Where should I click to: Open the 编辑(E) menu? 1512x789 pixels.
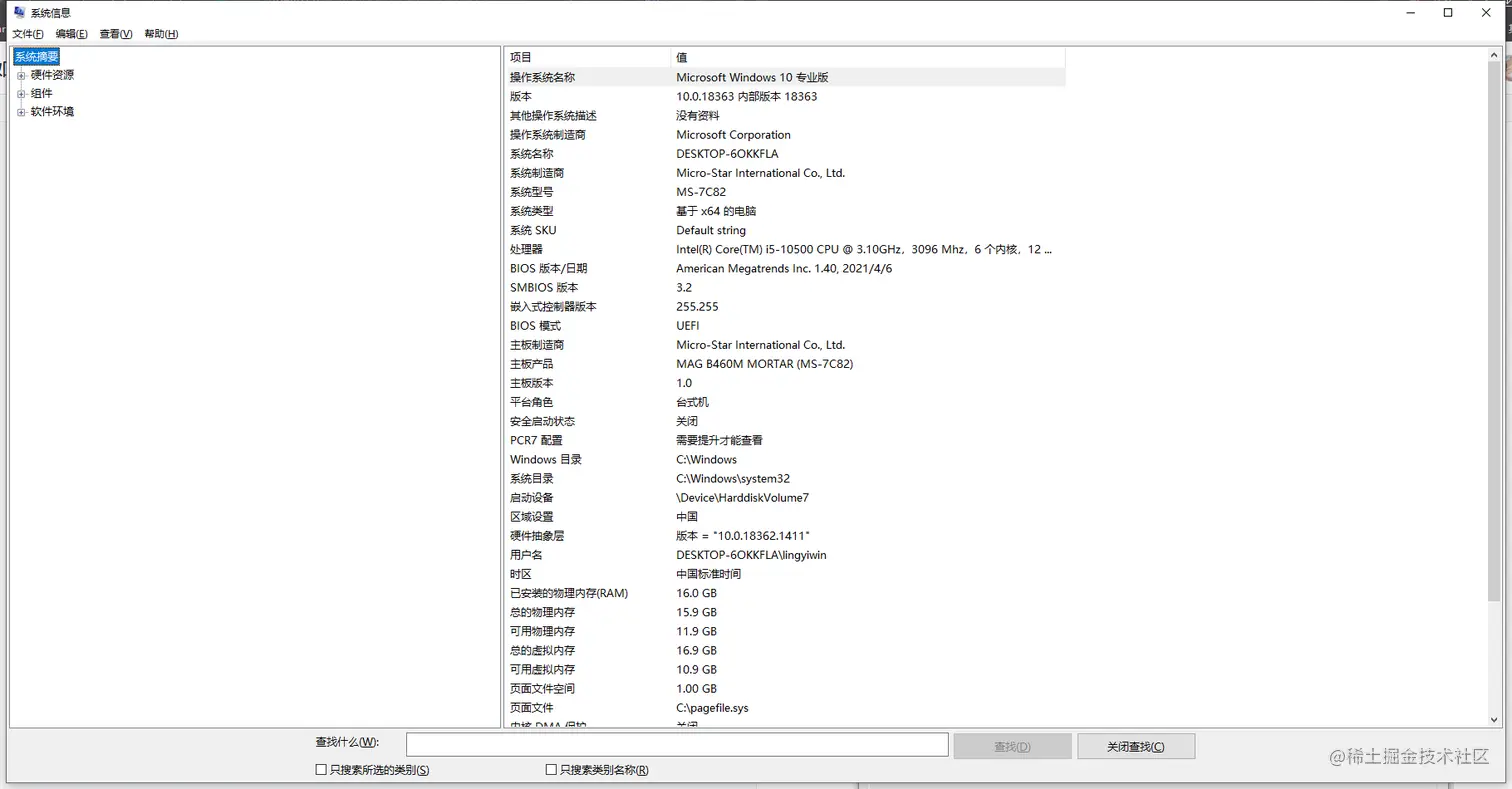(71, 34)
